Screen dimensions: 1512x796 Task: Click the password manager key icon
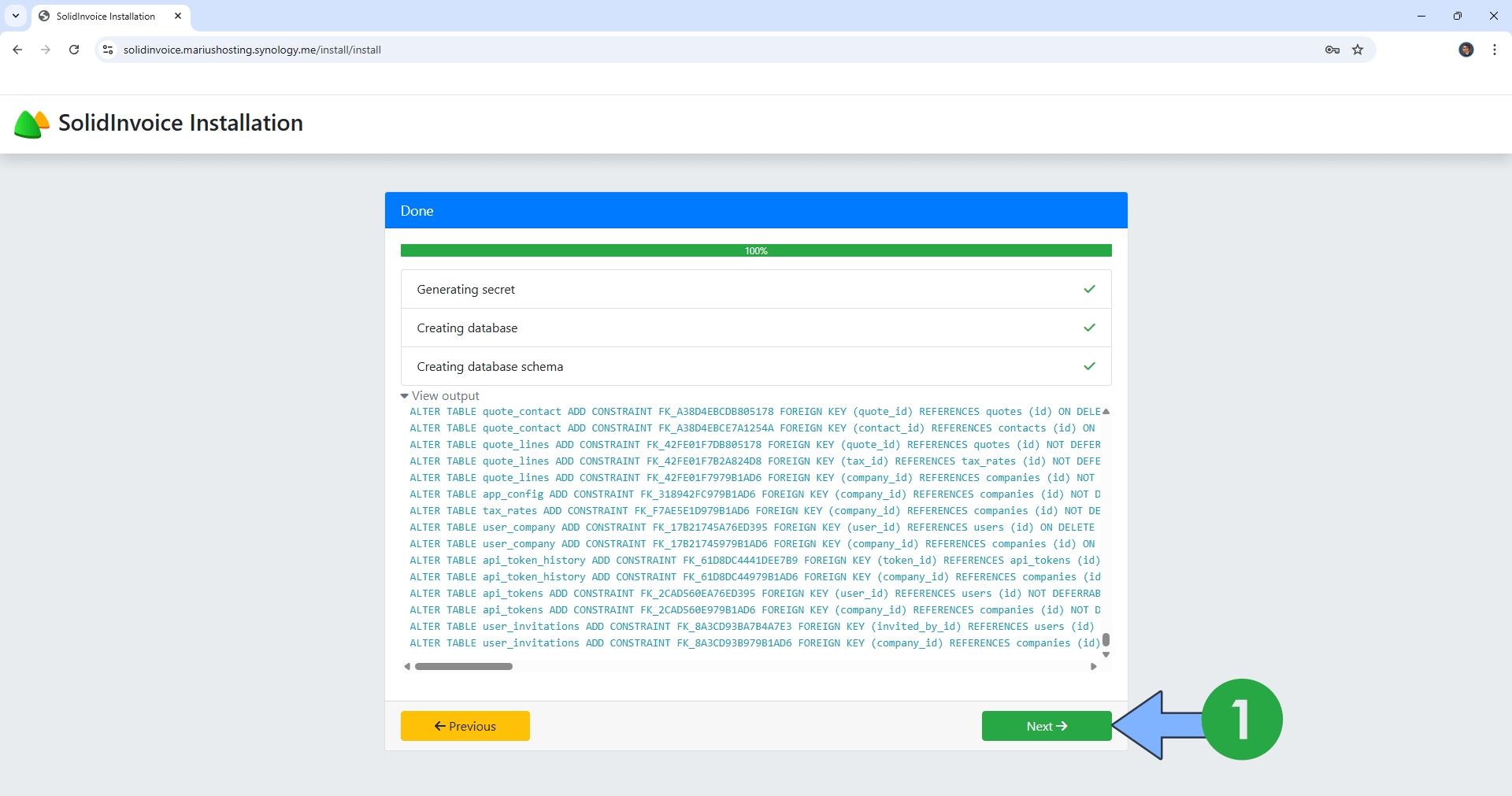1332,50
